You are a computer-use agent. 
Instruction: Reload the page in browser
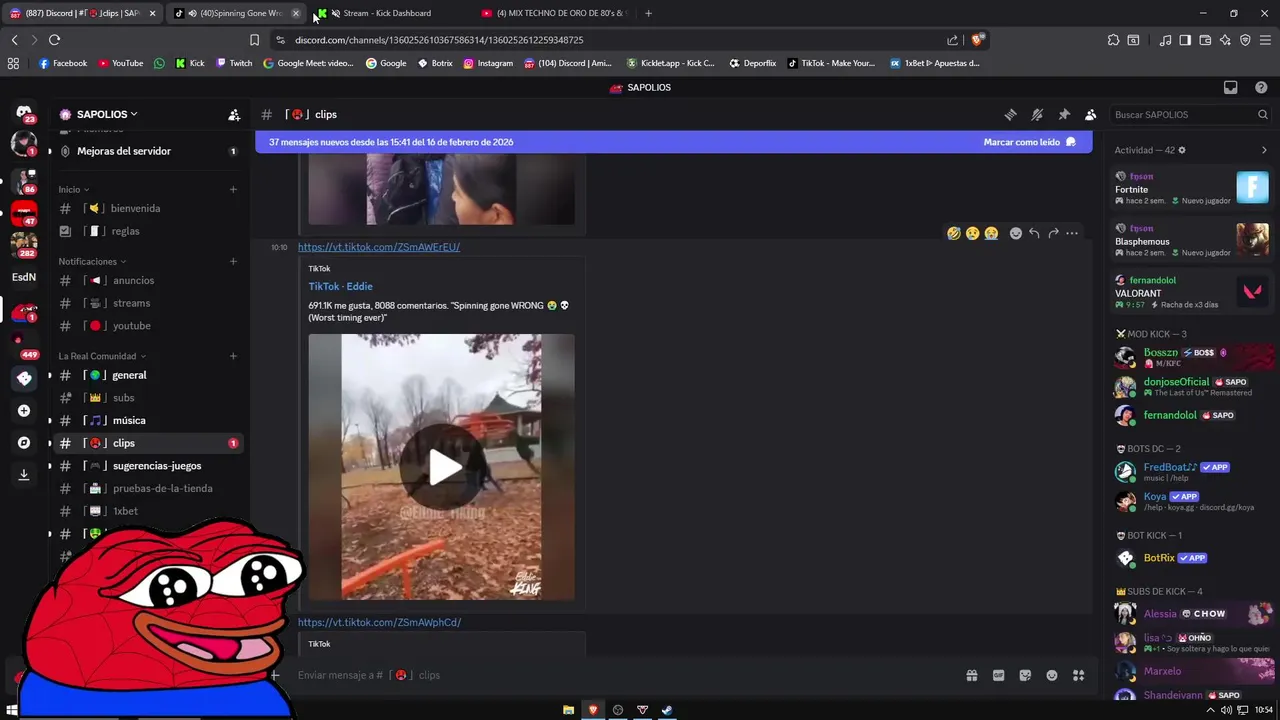54,40
